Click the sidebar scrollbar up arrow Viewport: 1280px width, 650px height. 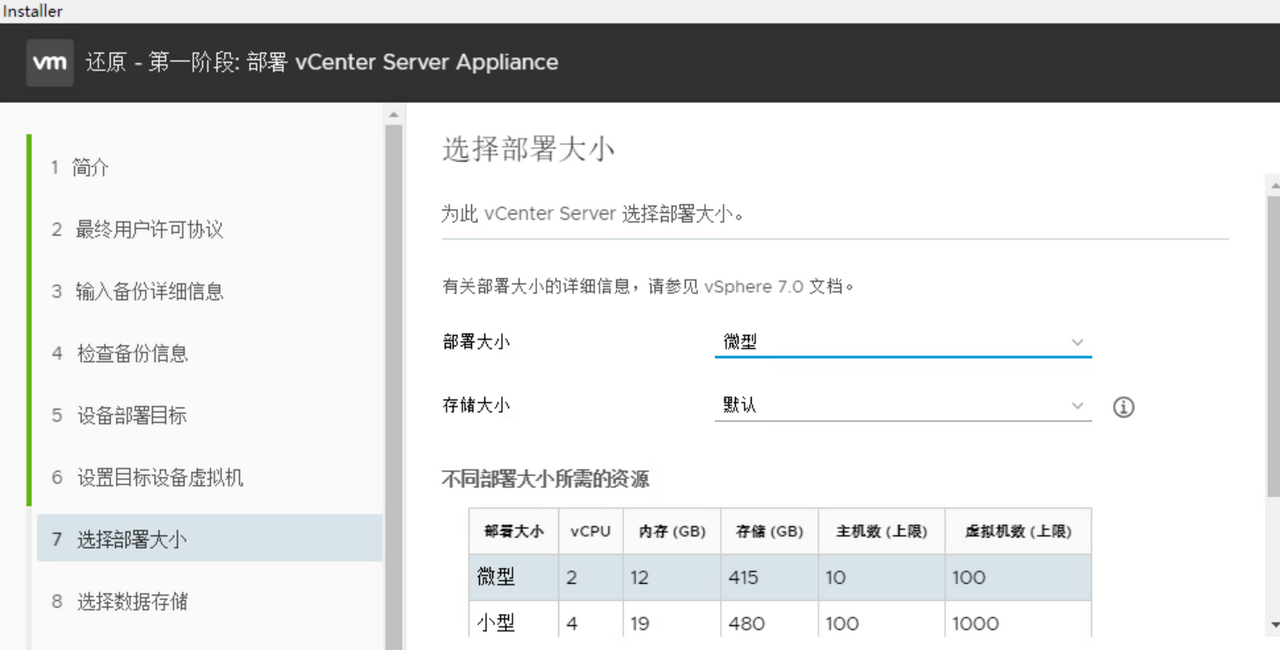394,115
